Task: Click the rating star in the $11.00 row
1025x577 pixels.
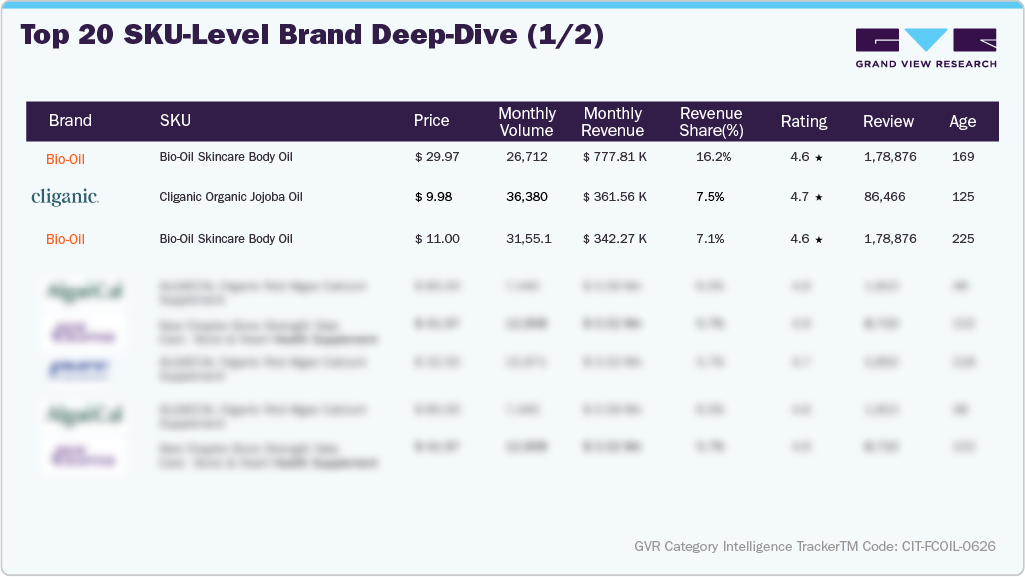Action: pyautogui.click(x=818, y=240)
